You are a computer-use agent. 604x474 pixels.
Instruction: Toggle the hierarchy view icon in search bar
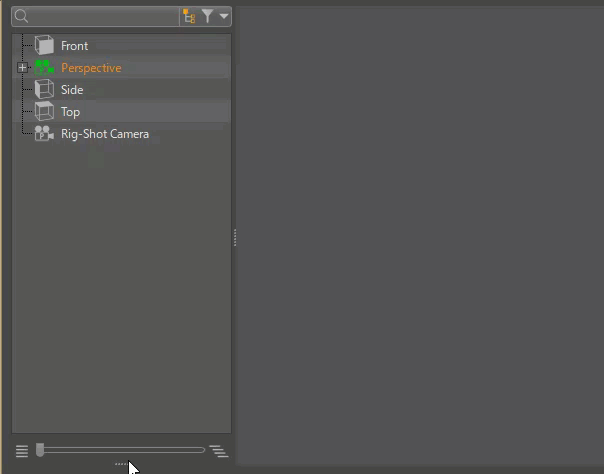pos(189,17)
